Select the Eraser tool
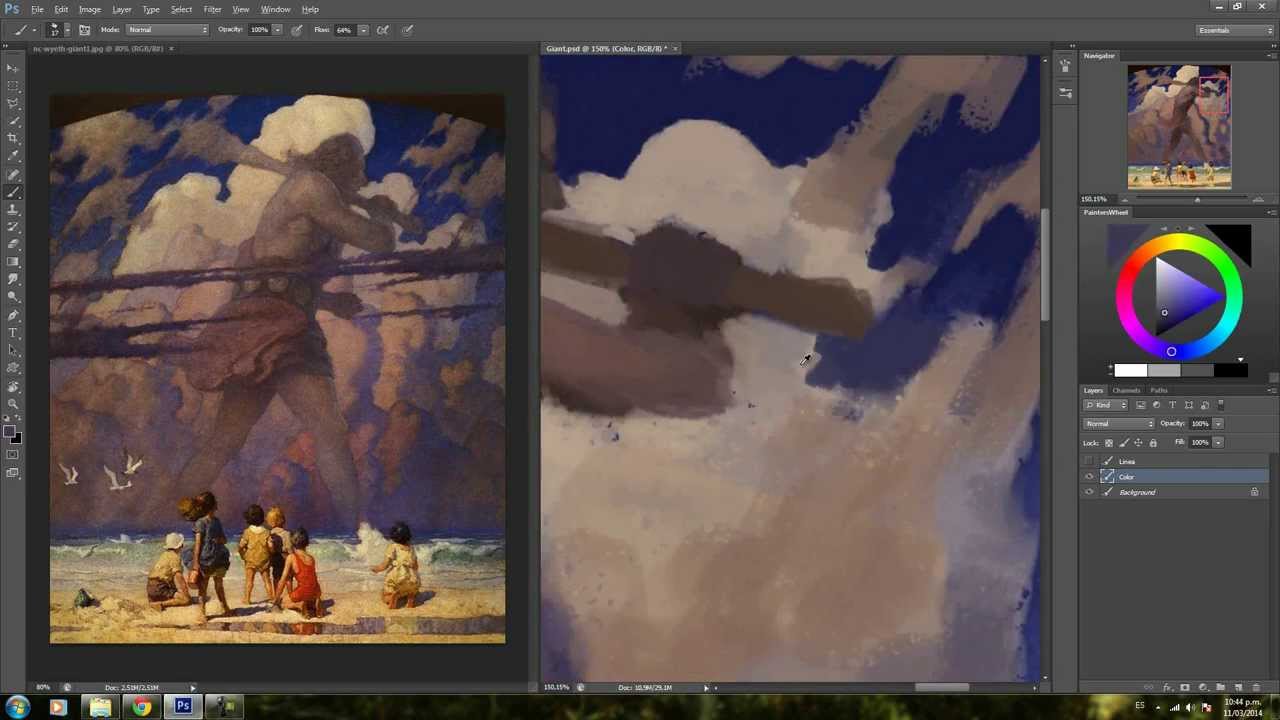Screen dimensions: 1280x720 (x=13, y=244)
